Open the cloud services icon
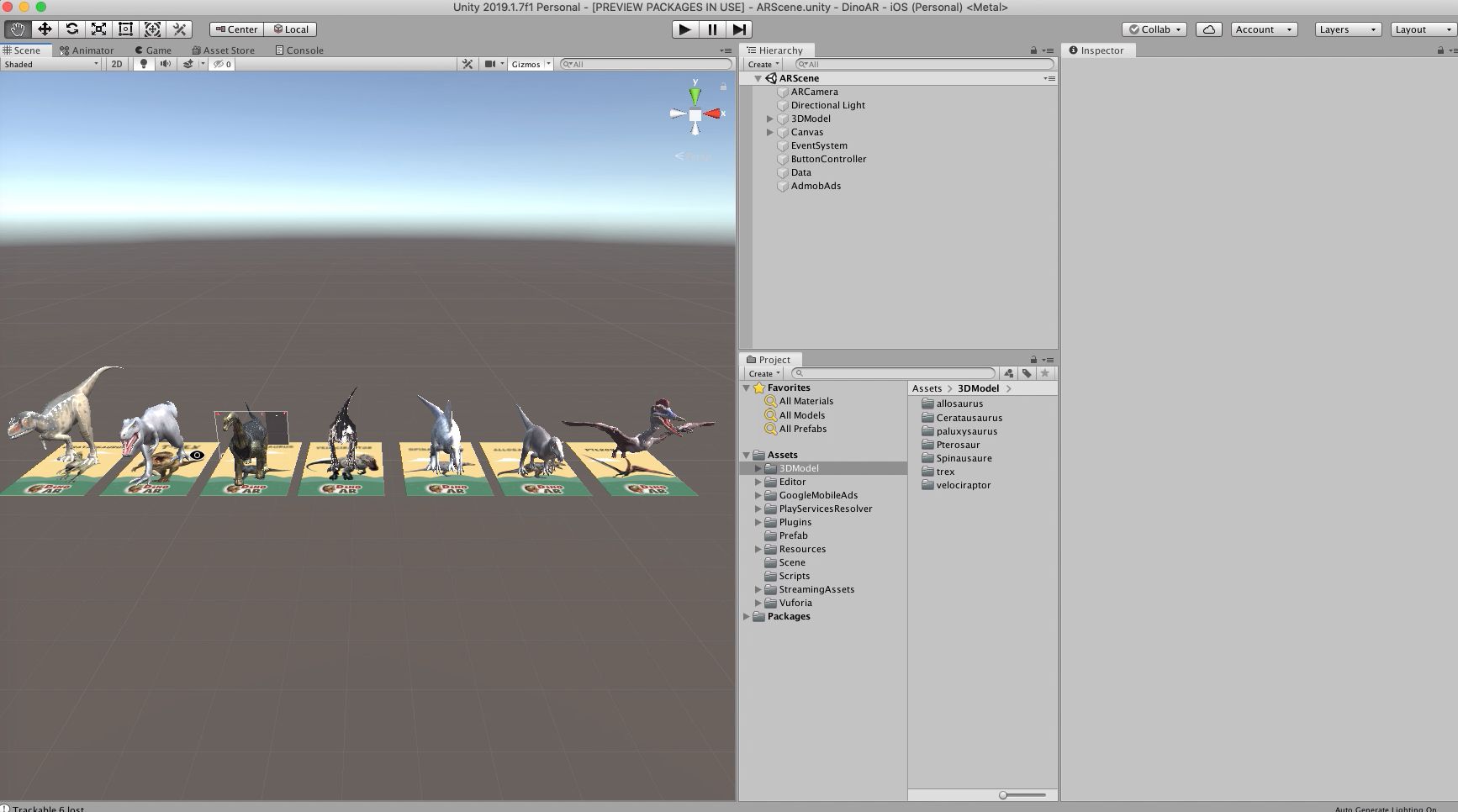 coord(1208,29)
